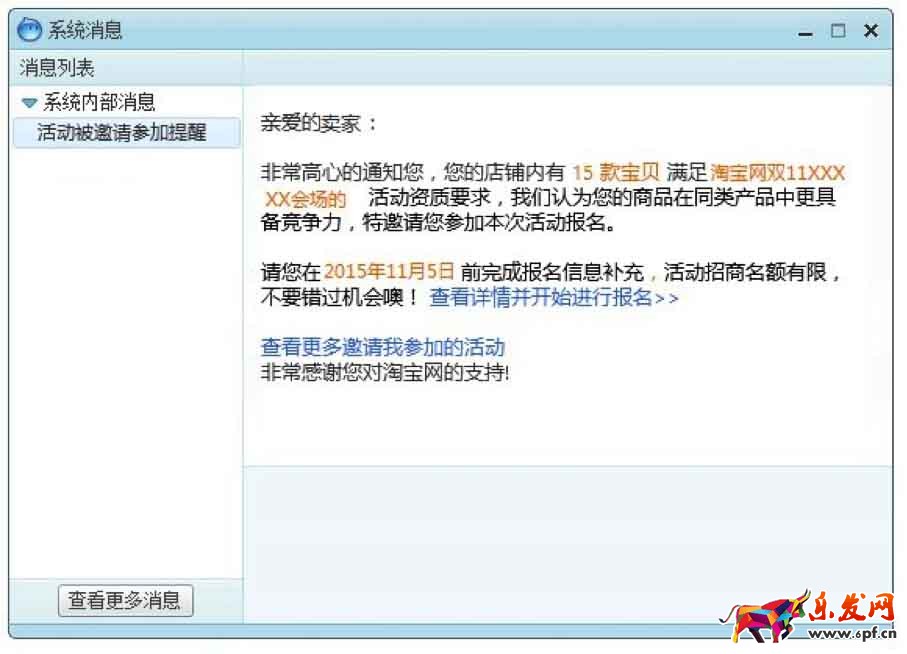Image resolution: width=907 pixels, height=654 pixels.
Task: Click the orange 15 款宝贝 text
Action: coord(615,172)
